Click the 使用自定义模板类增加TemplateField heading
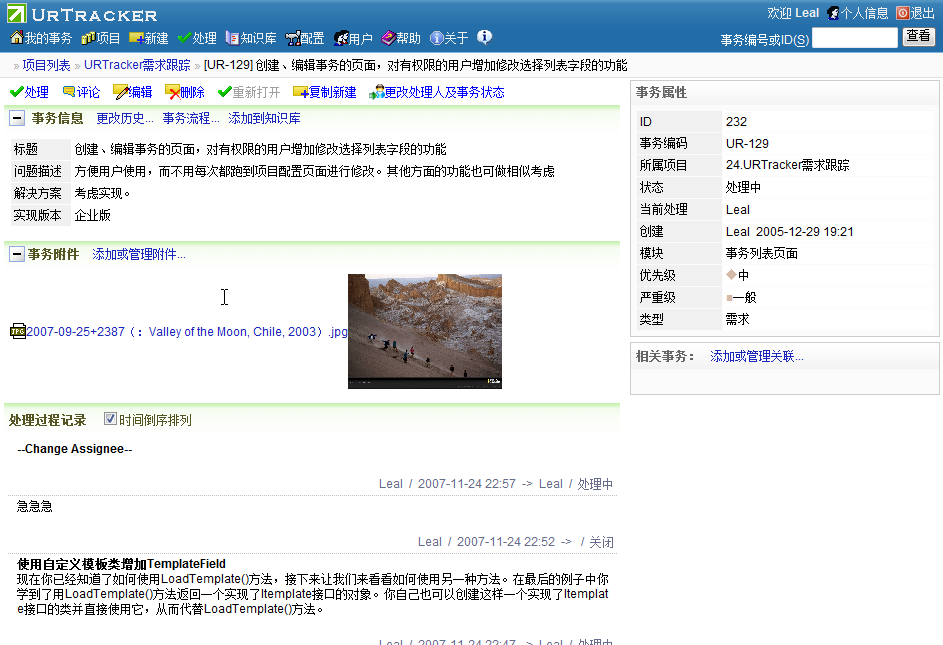943x645 pixels. pyautogui.click(x=121, y=564)
